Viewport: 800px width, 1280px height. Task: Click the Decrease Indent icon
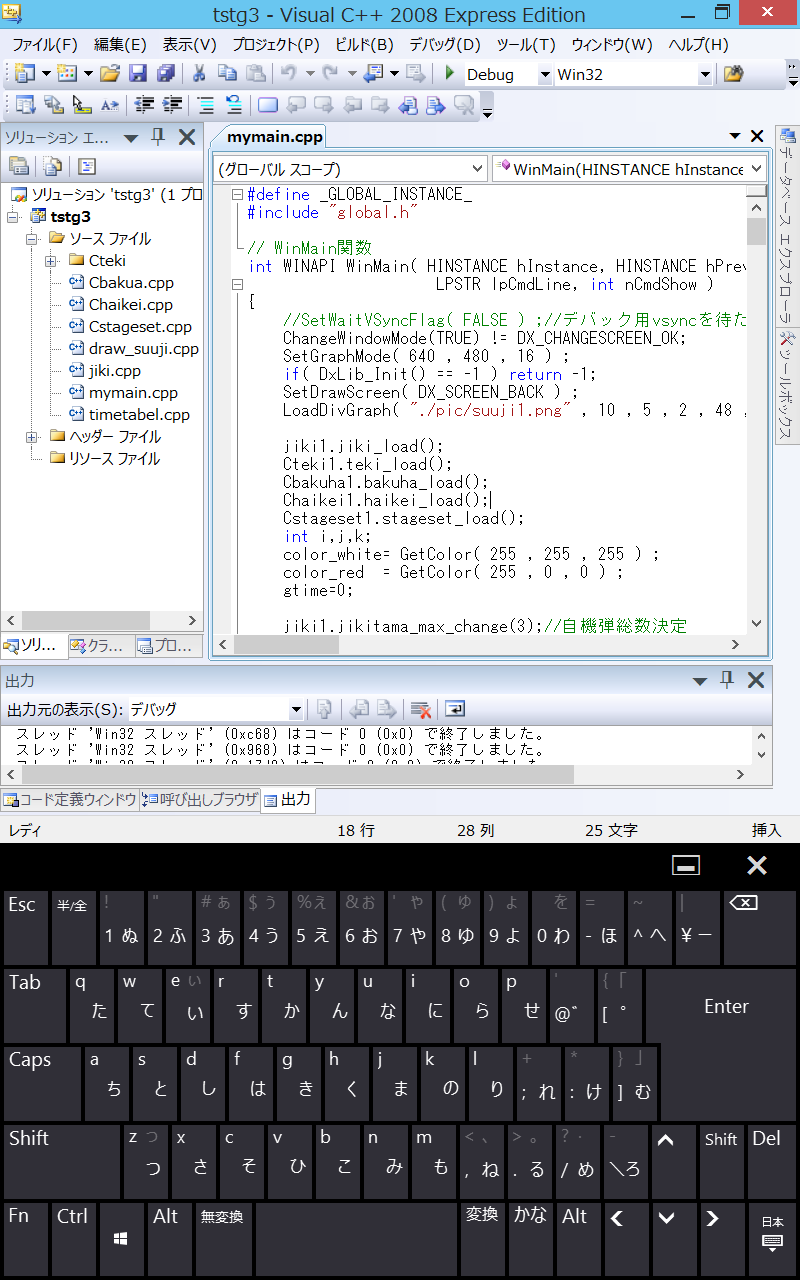145,104
